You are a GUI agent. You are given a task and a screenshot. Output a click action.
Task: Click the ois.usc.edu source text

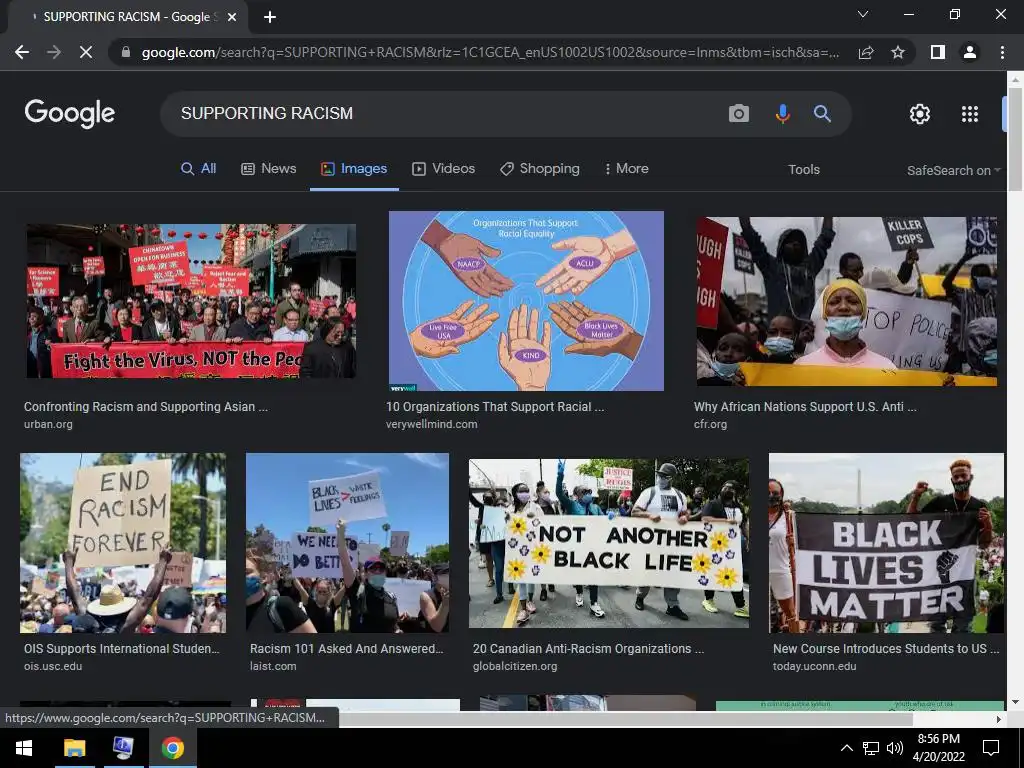[x=53, y=666]
